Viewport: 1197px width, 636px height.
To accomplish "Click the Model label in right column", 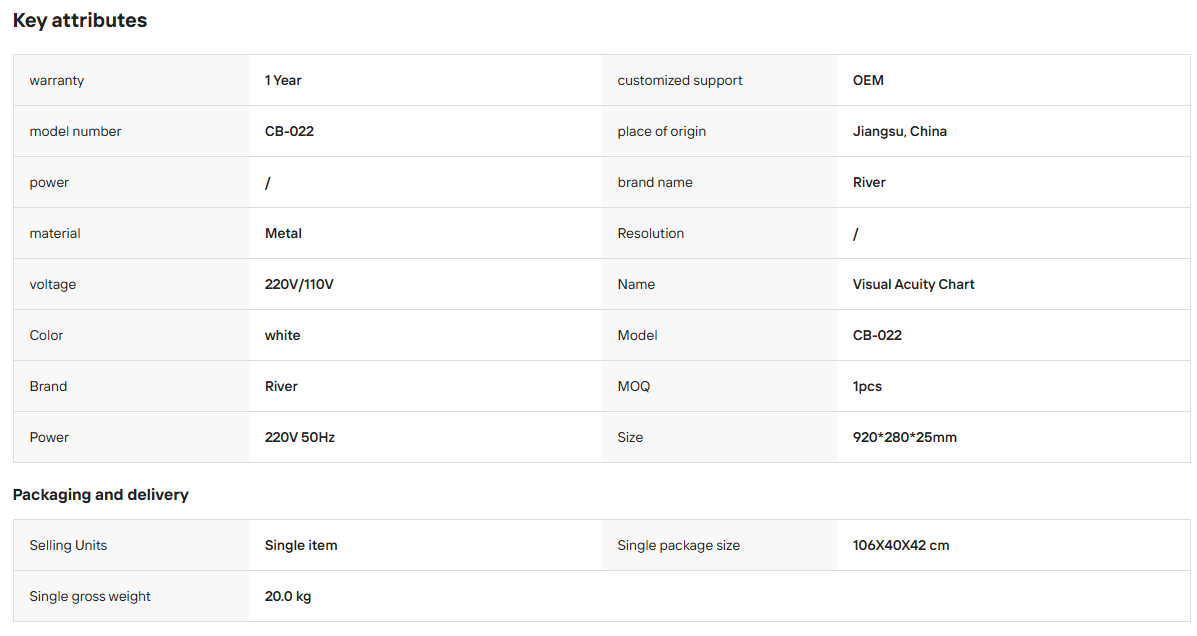I will click(x=637, y=335).
